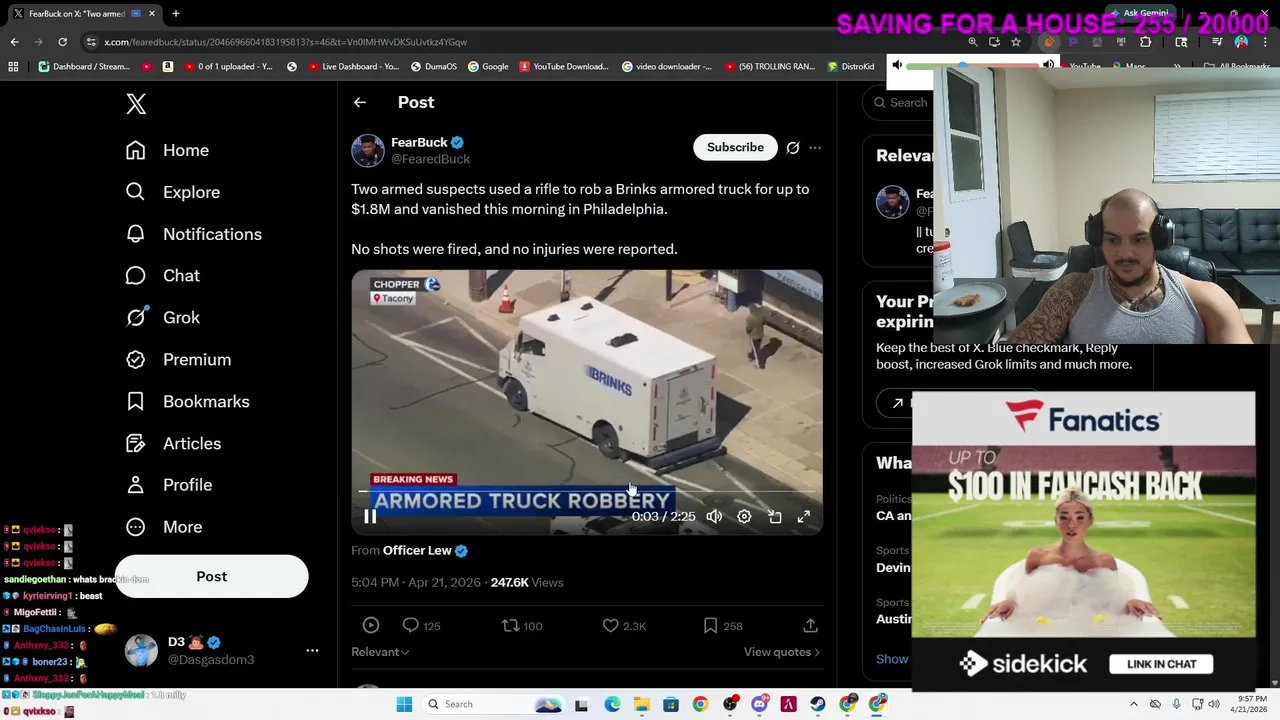Viewport: 1280px width, 720px height.
Task: Open OBS Studio from the taskbar
Action: point(730,704)
